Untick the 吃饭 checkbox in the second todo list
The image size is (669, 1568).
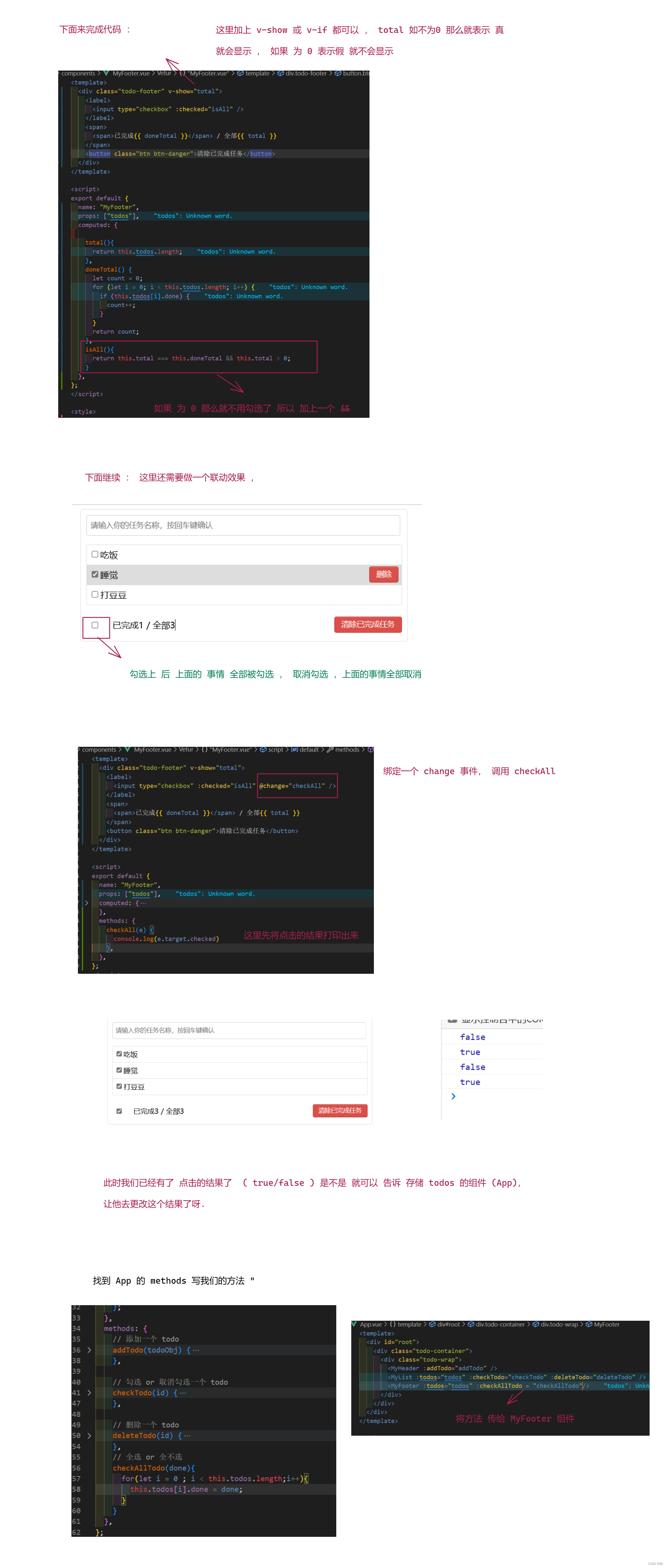point(119,1054)
